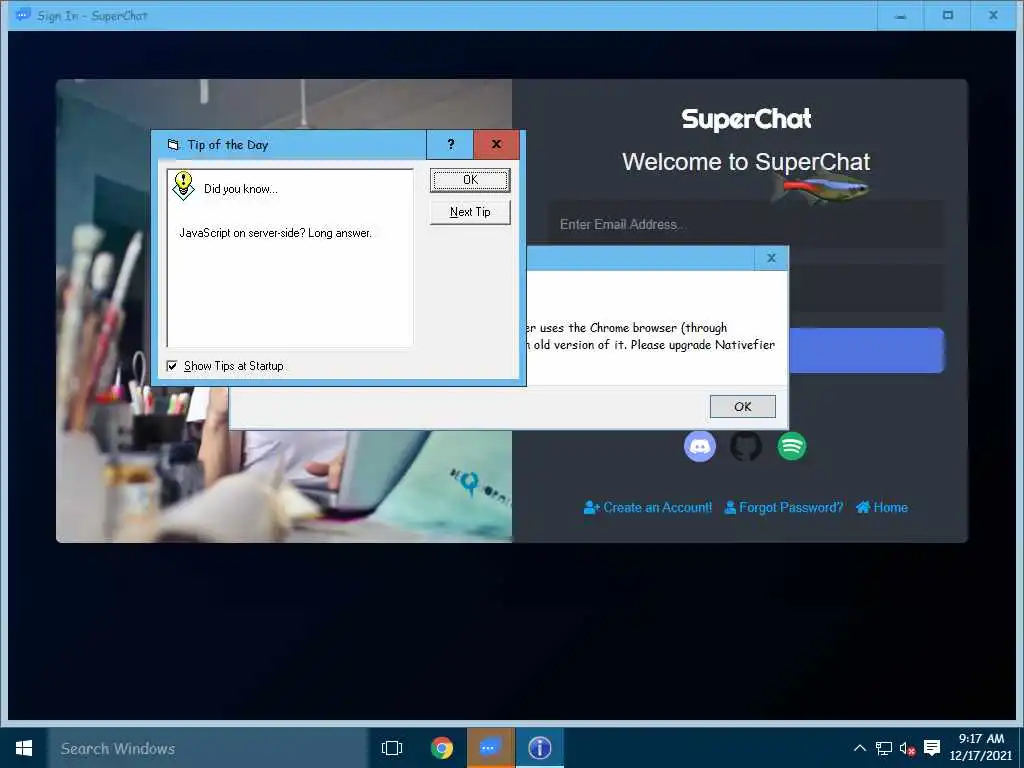Sign in with Spotify icon

pyautogui.click(x=792, y=446)
